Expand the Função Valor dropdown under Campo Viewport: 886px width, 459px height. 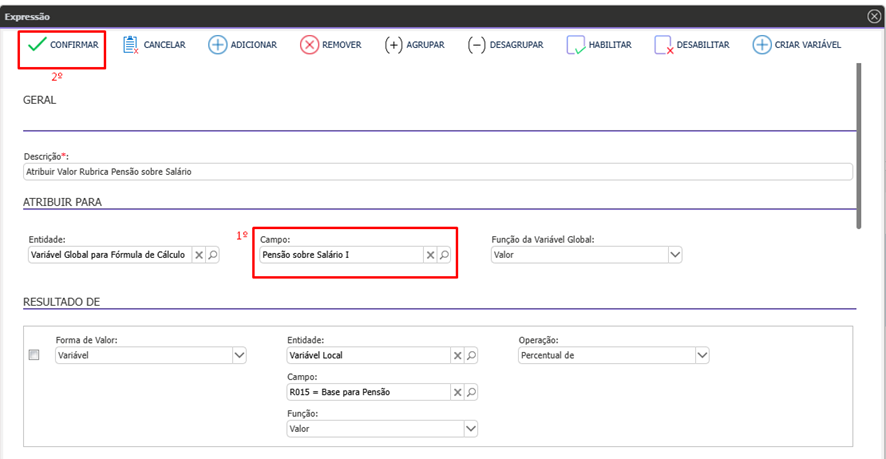471,428
